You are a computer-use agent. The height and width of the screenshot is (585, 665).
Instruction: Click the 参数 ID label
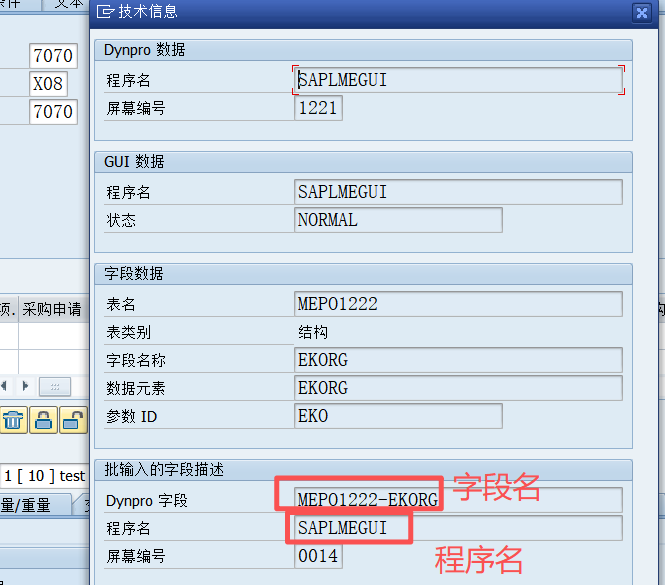(131, 416)
